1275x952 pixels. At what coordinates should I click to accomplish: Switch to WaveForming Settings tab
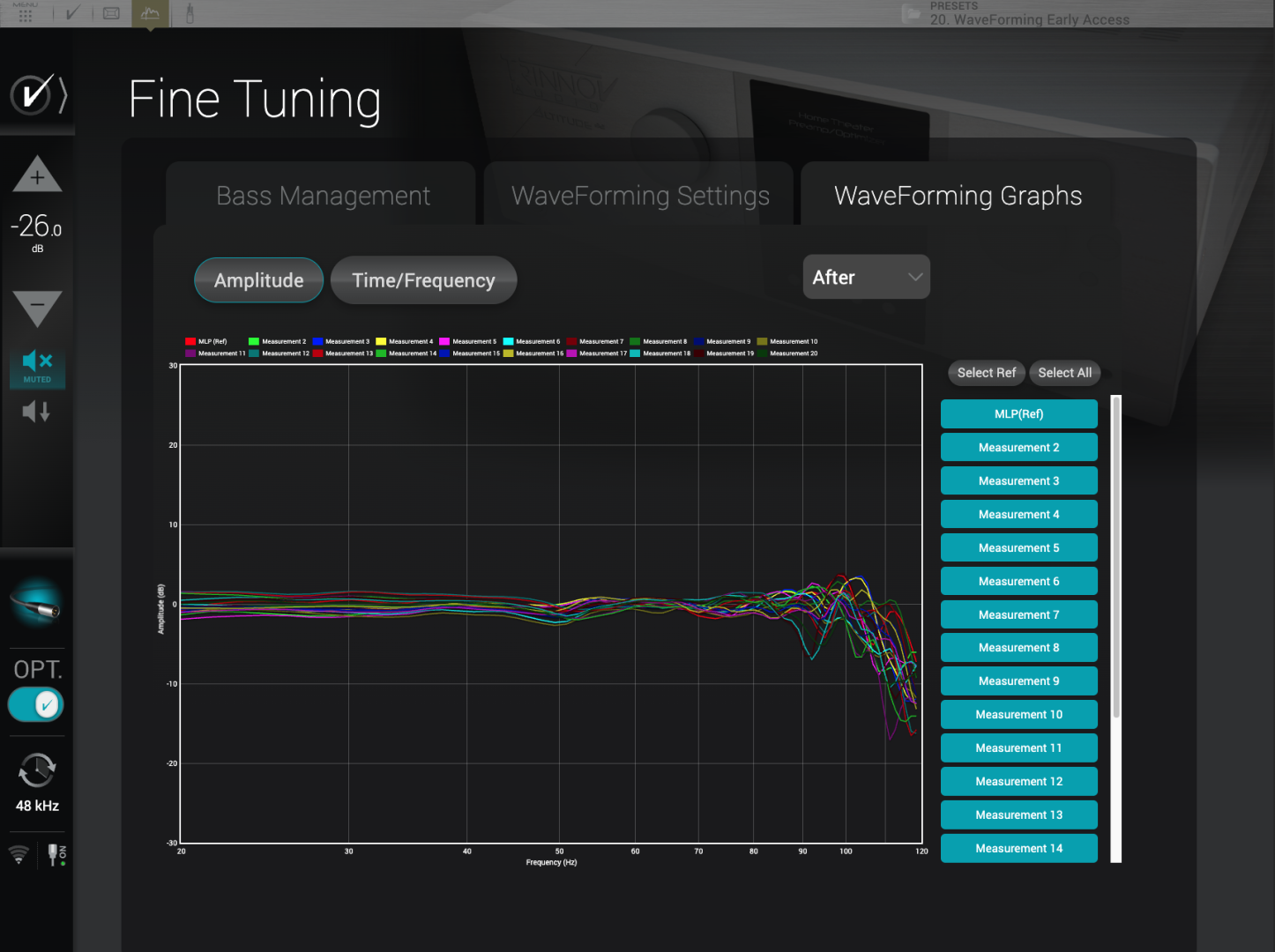click(640, 196)
